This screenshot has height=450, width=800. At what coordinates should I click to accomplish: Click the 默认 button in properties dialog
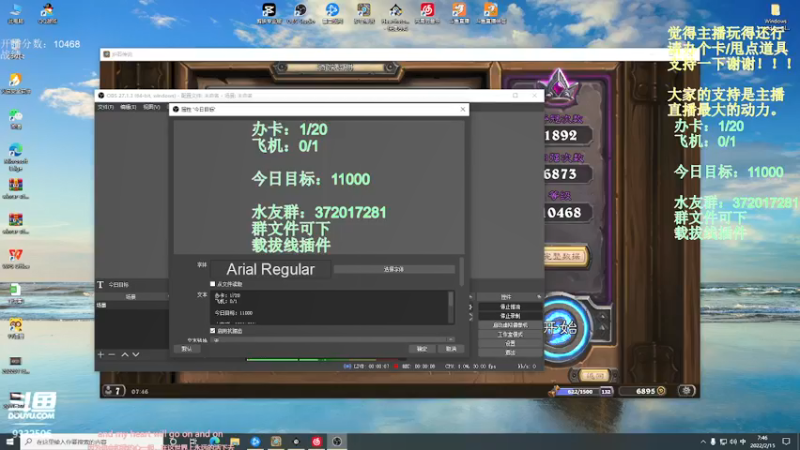click(187, 349)
